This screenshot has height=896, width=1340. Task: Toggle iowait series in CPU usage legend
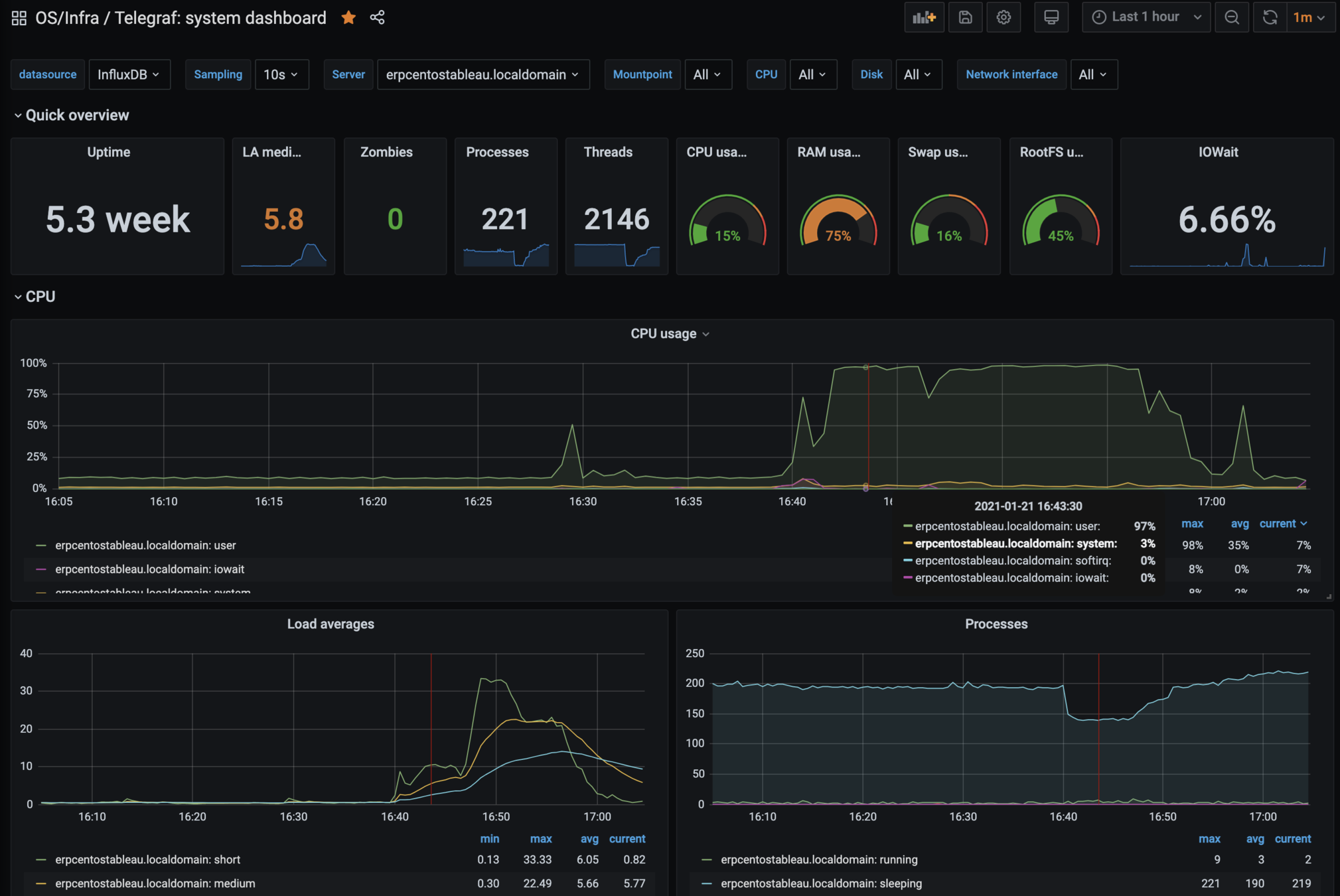click(x=149, y=569)
